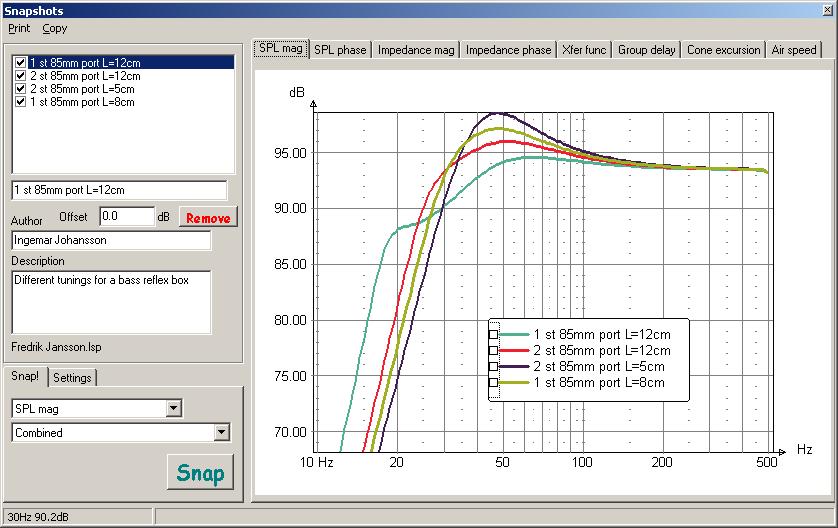The width and height of the screenshot is (838, 528).
Task: Open the Combined dropdown arrow
Action: (x=221, y=432)
